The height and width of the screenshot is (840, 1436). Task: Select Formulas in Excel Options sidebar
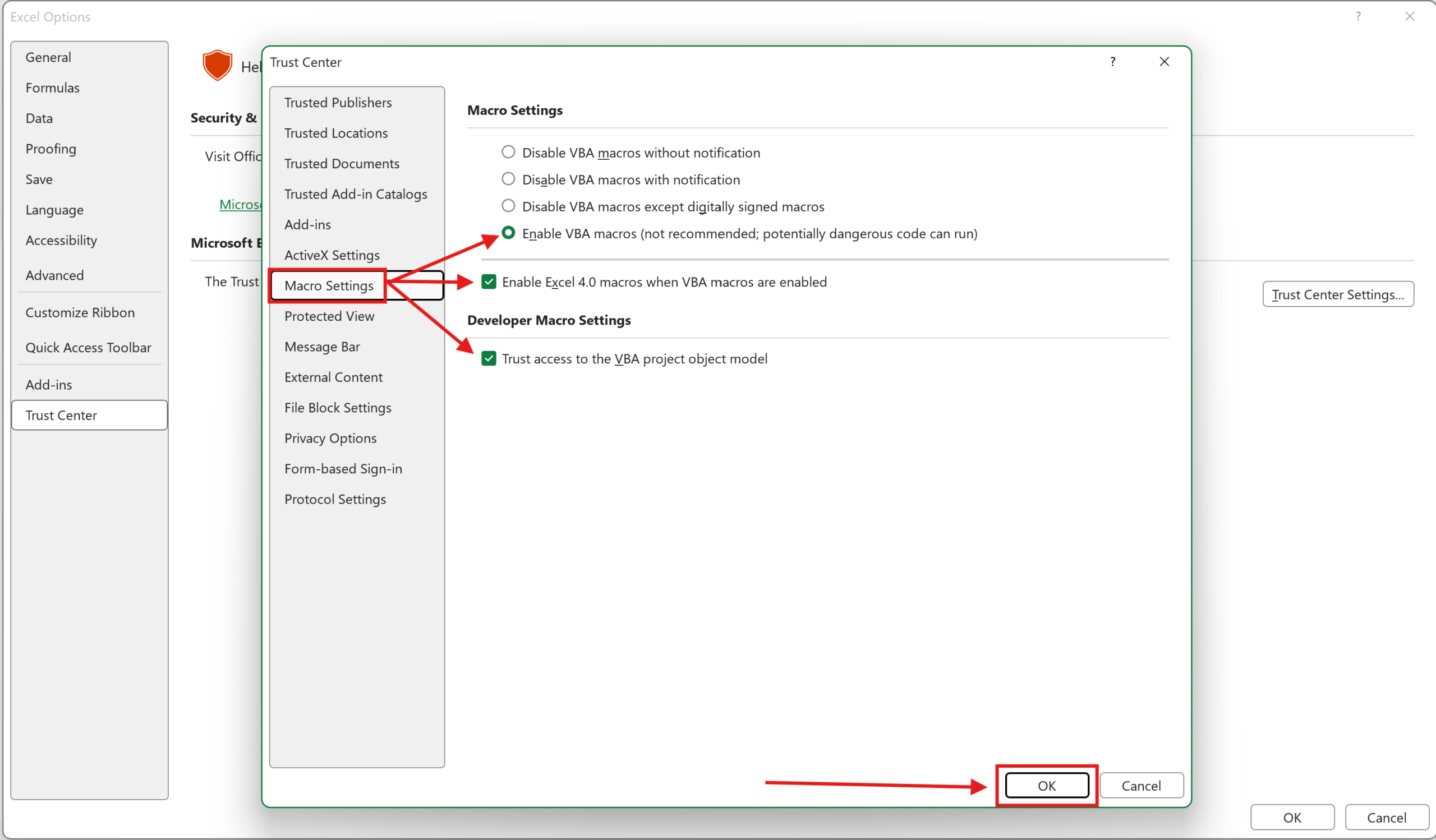click(x=89, y=87)
